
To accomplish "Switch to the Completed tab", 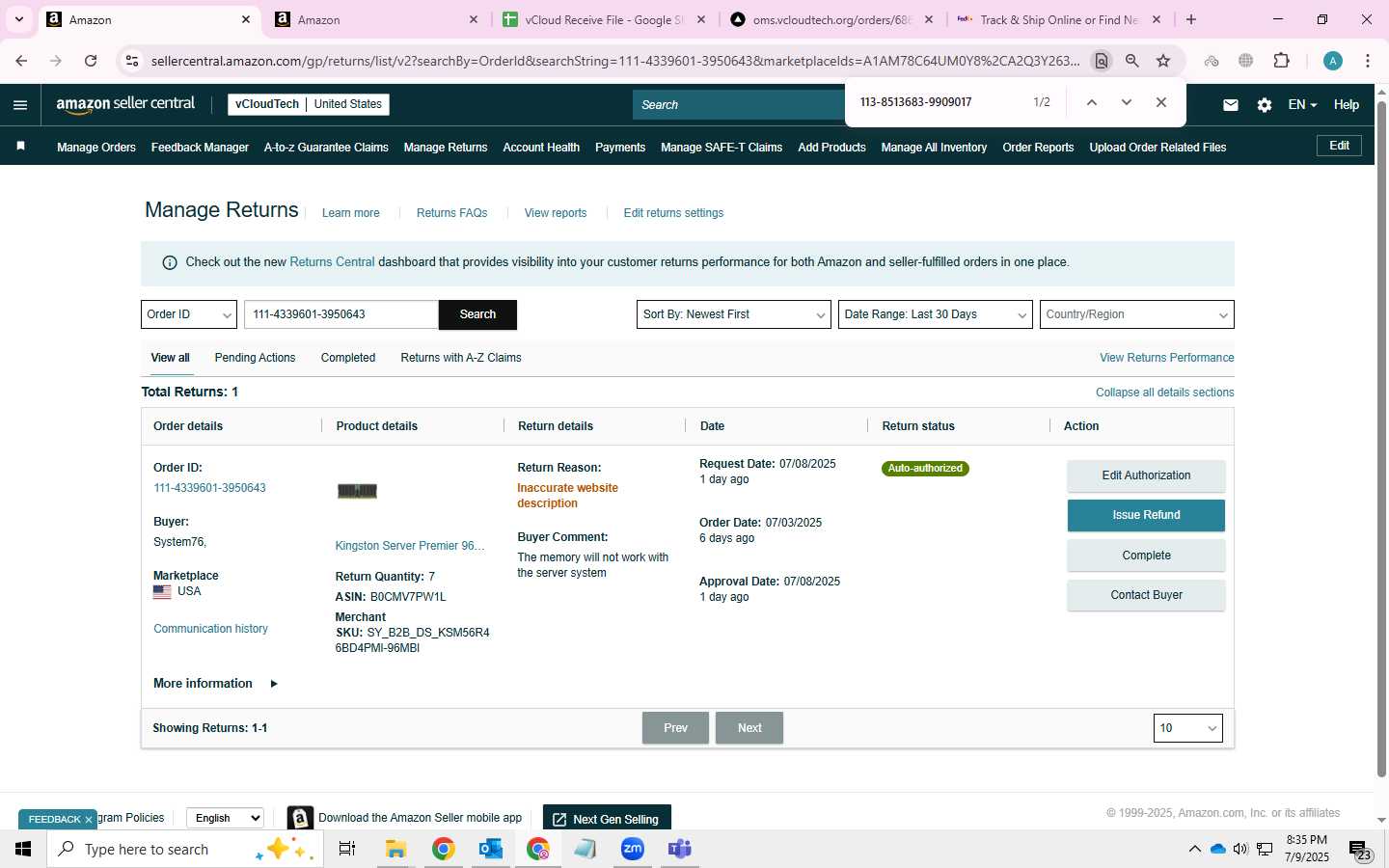I will (x=348, y=358).
